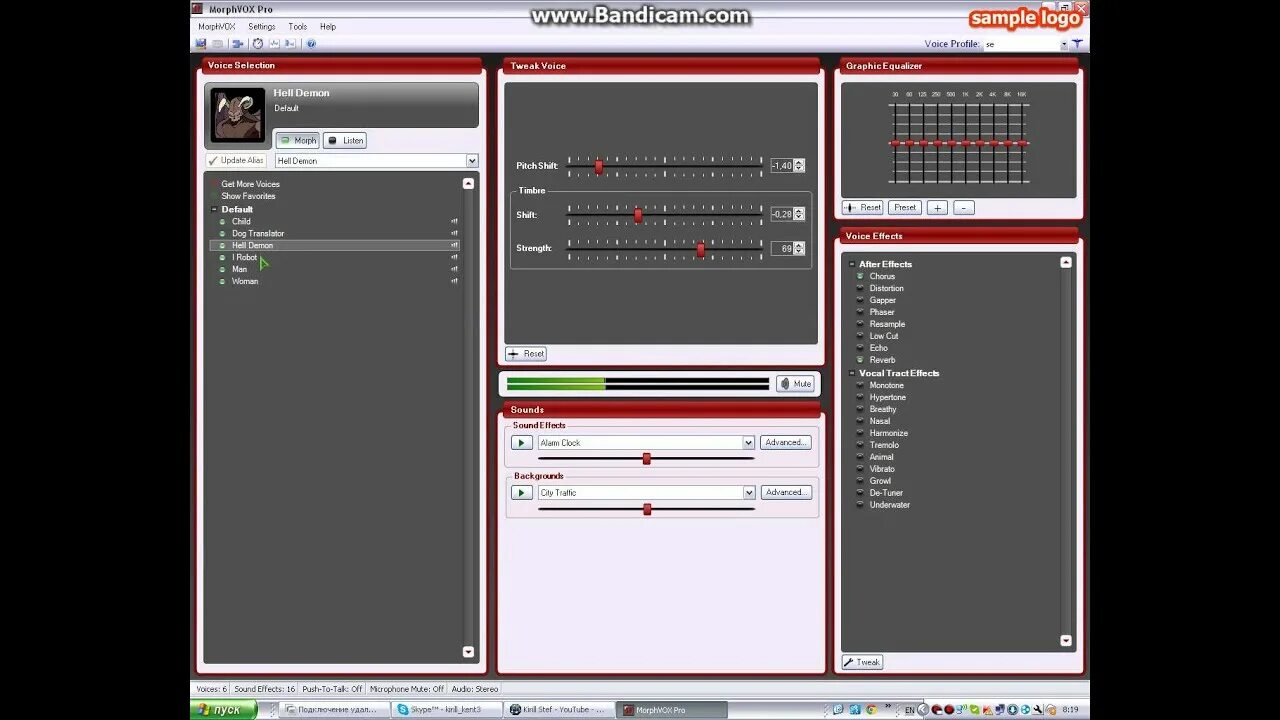1280x720 pixels.
Task: Collapse the After Effects group
Action: (x=852, y=264)
